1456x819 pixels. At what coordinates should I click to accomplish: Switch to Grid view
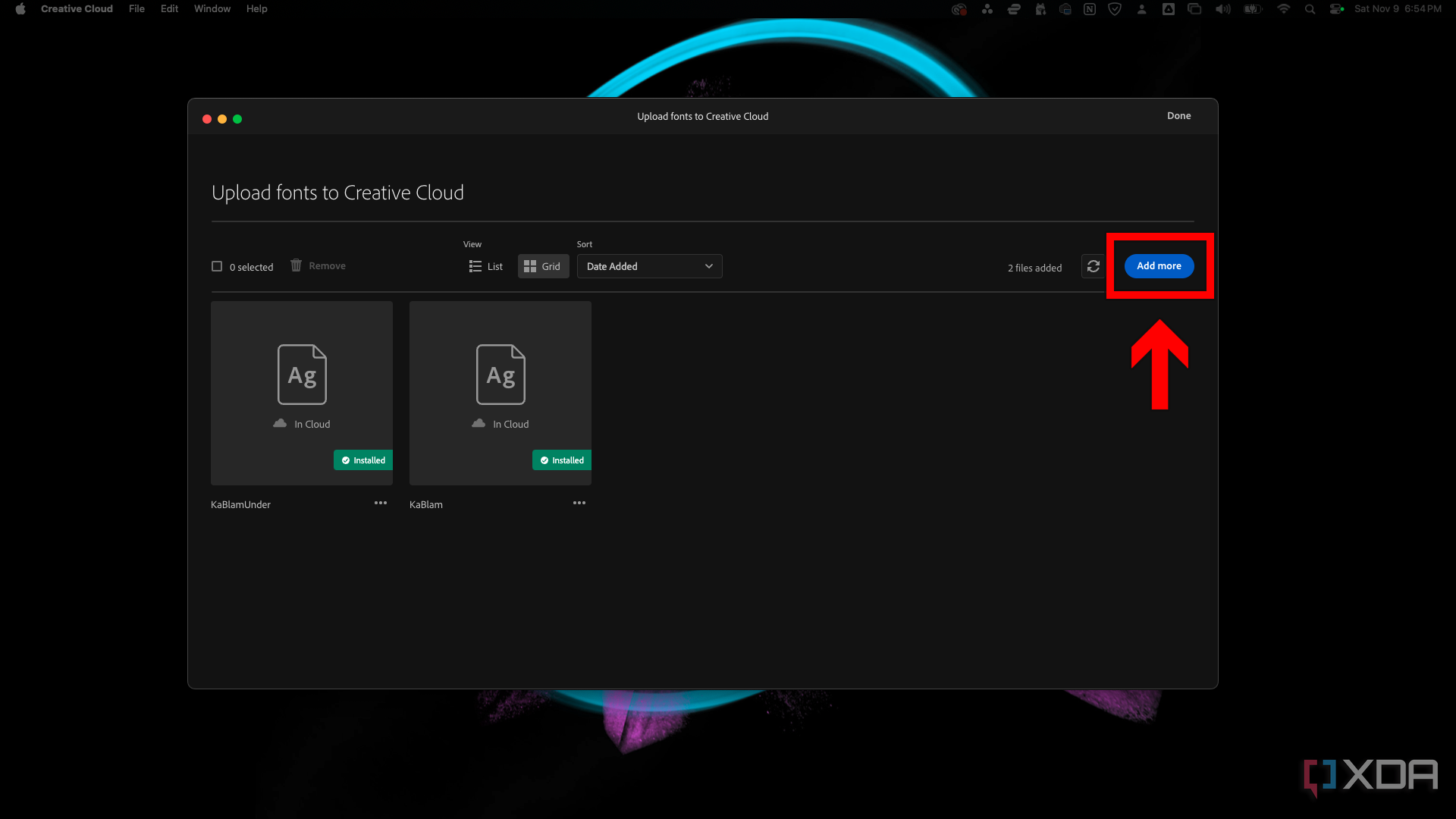[543, 266]
